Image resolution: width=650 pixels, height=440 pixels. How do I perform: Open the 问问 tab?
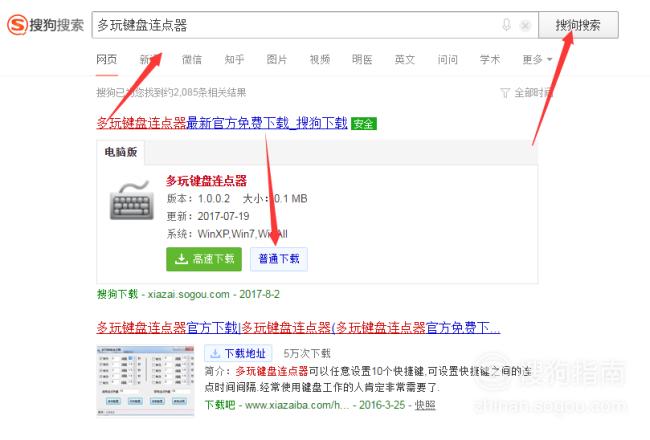click(448, 60)
